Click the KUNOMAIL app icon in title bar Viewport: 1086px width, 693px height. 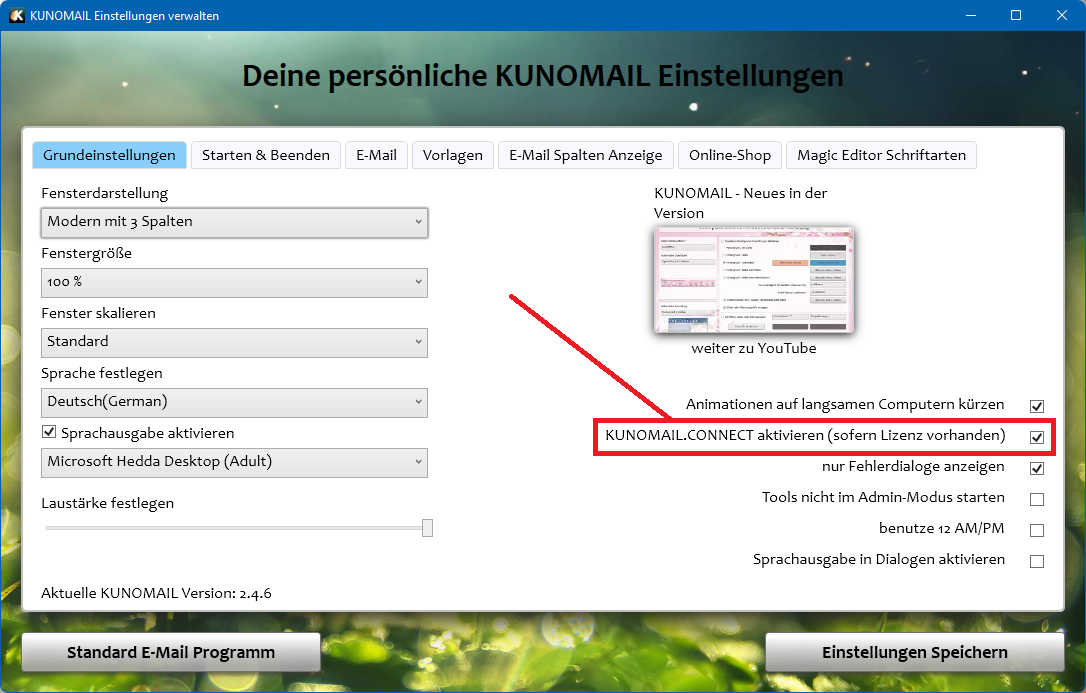point(17,15)
